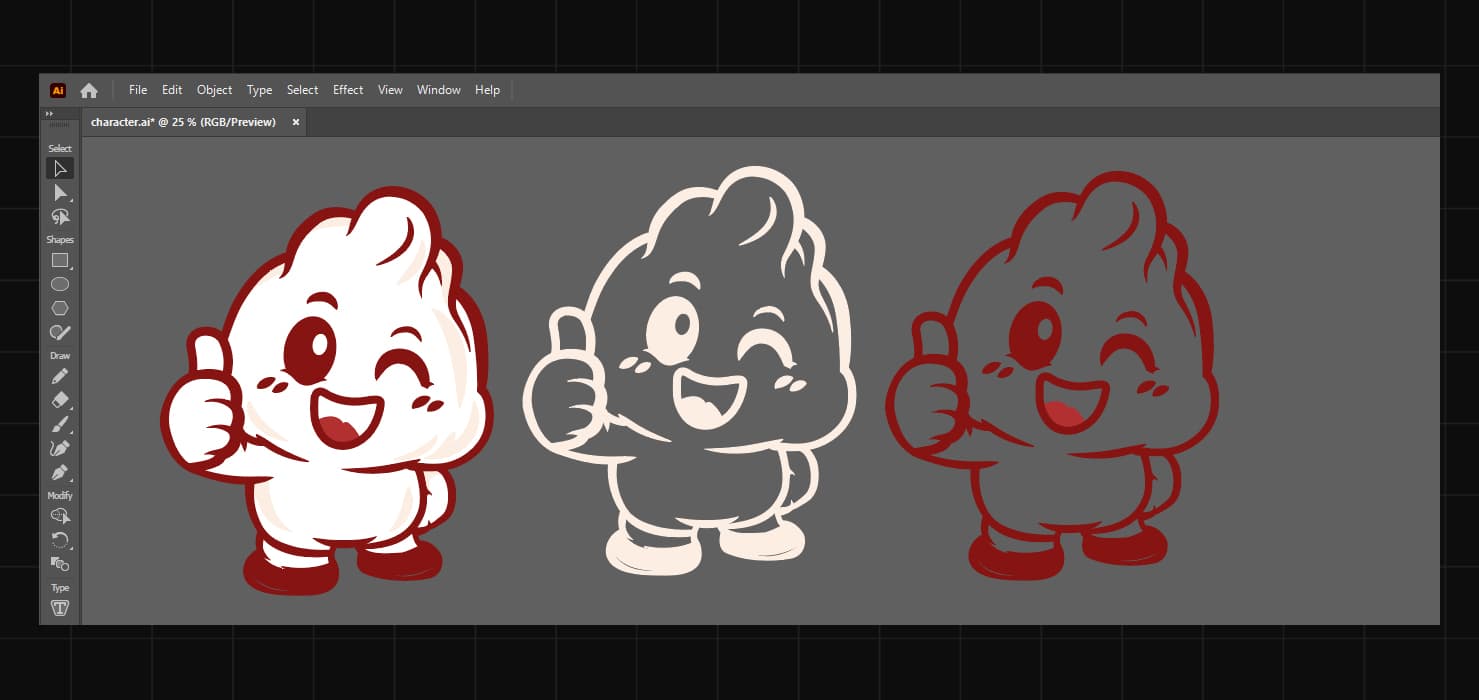Select the Fill and Stroke tool
1479x700 pixels.
[x=60, y=564]
